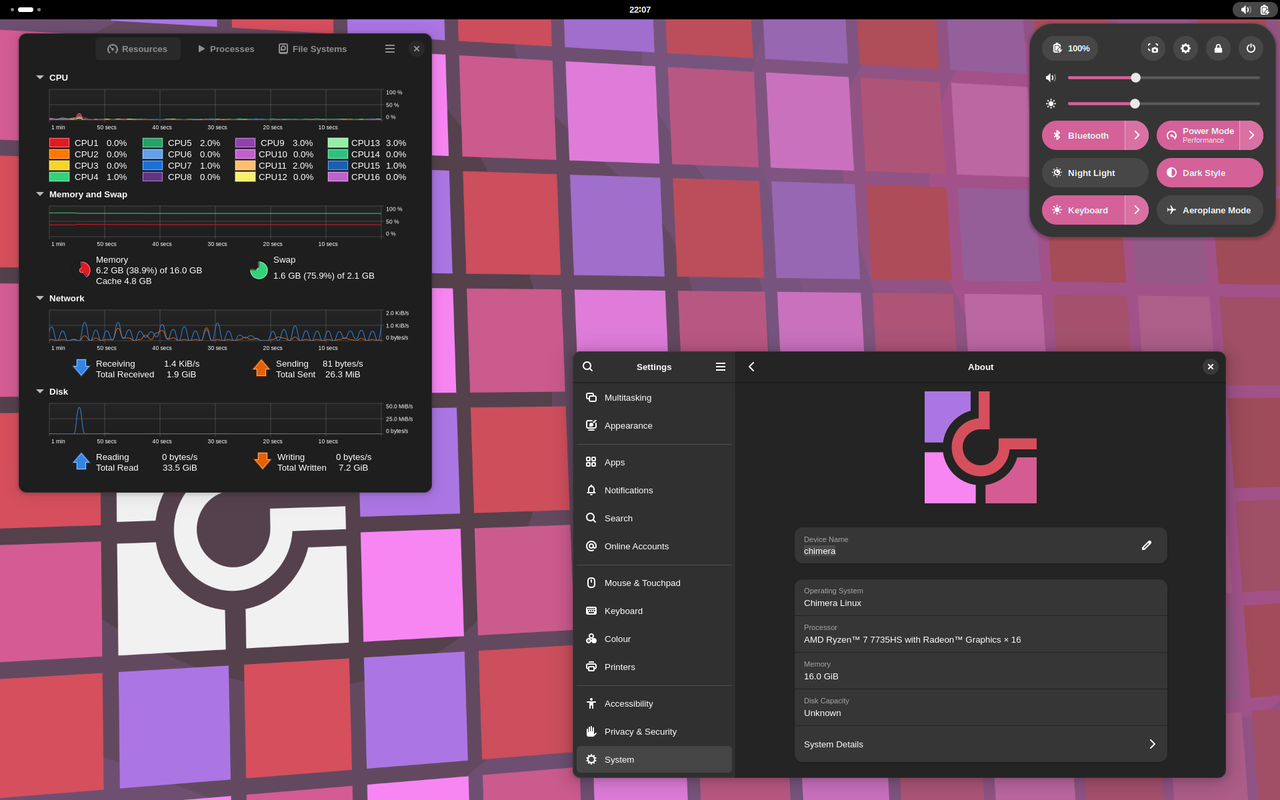Open Notifications settings page
This screenshot has height=800, width=1280.
coord(654,490)
